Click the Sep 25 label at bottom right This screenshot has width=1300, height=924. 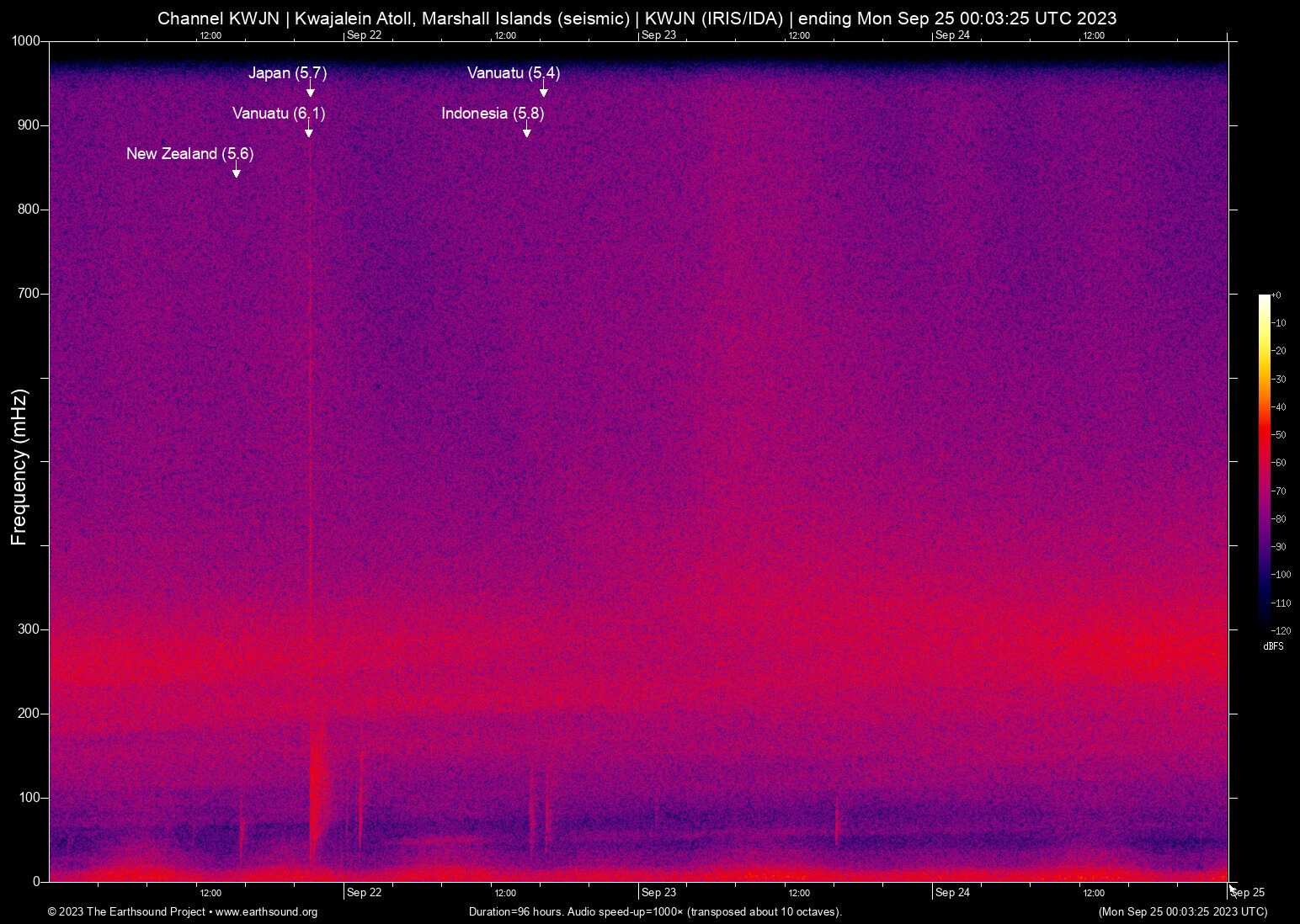tap(1247, 893)
